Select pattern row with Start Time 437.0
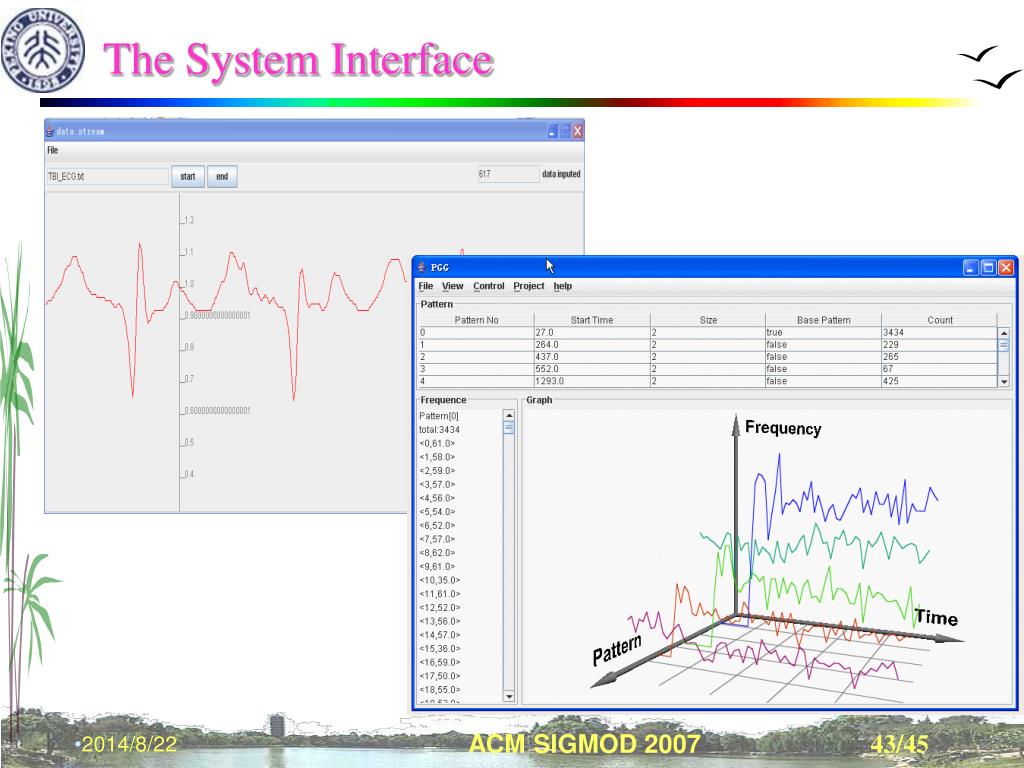1024x768 pixels. pos(708,357)
